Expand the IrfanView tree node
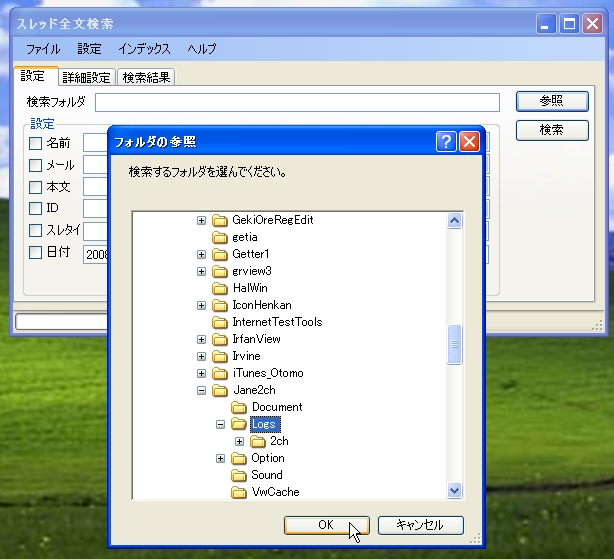Image resolution: width=614 pixels, height=559 pixels. point(201,339)
